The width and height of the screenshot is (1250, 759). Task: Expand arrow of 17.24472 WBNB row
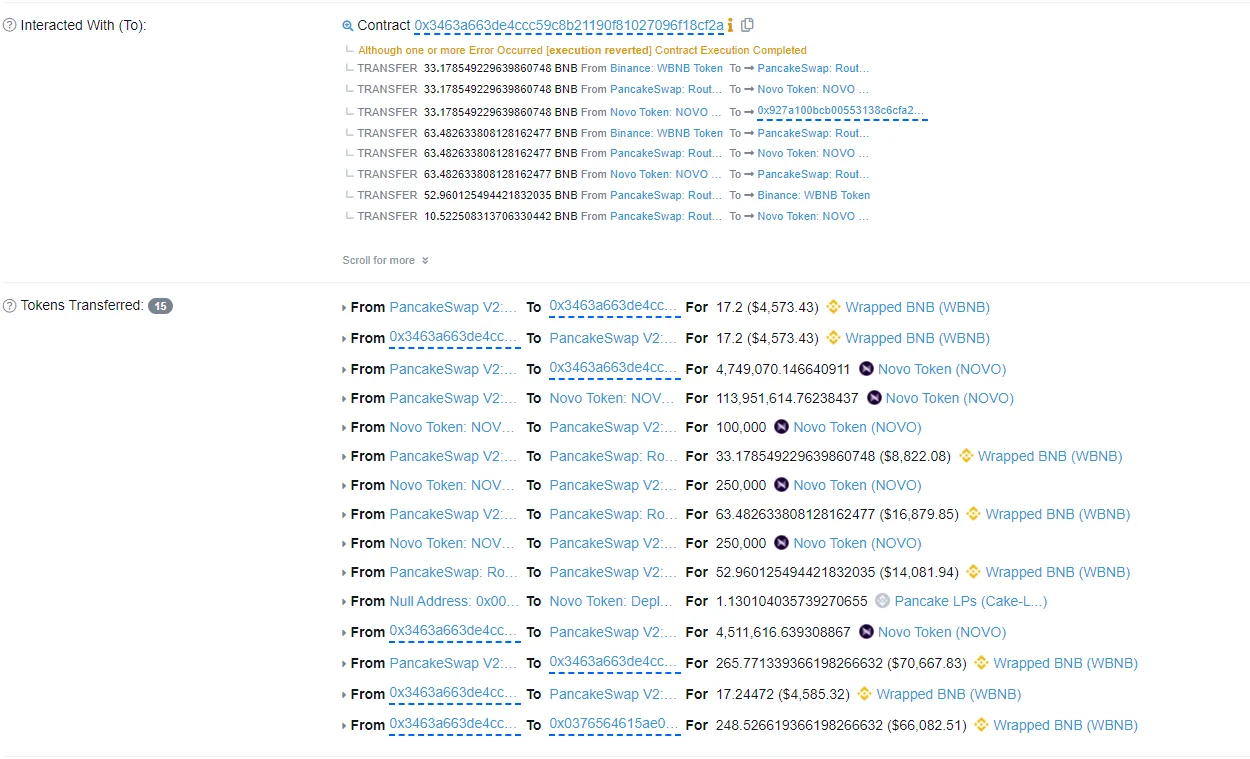tap(345, 695)
